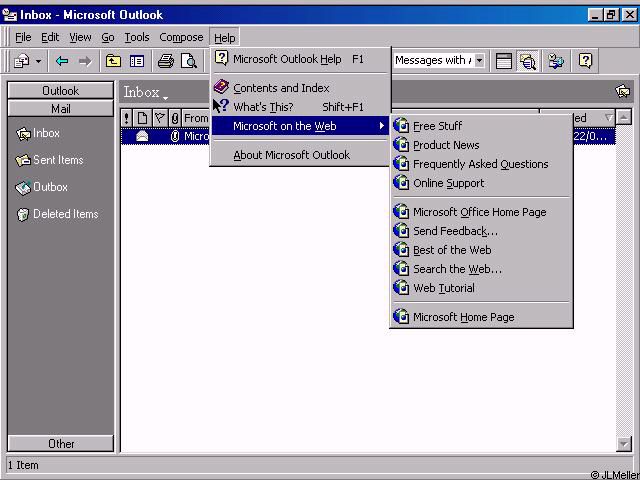640x480 pixels.
Task: Click the book icon beside Contents and Index
Action: [221, 87]
